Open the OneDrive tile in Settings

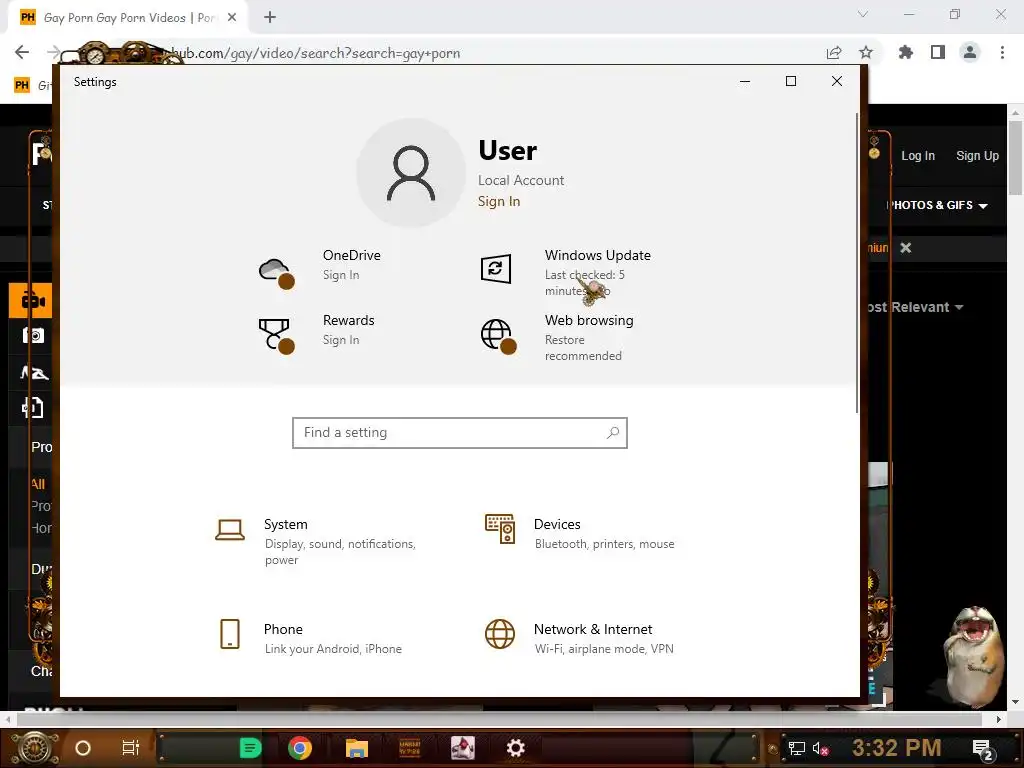[x=320, y=268]
